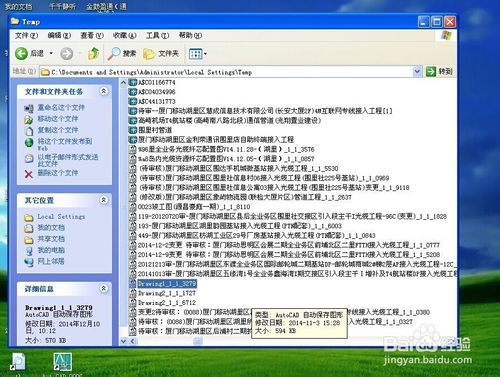500x377 pixels.
Task: Open 网上邻居 in other places
Action: [51, 261]
